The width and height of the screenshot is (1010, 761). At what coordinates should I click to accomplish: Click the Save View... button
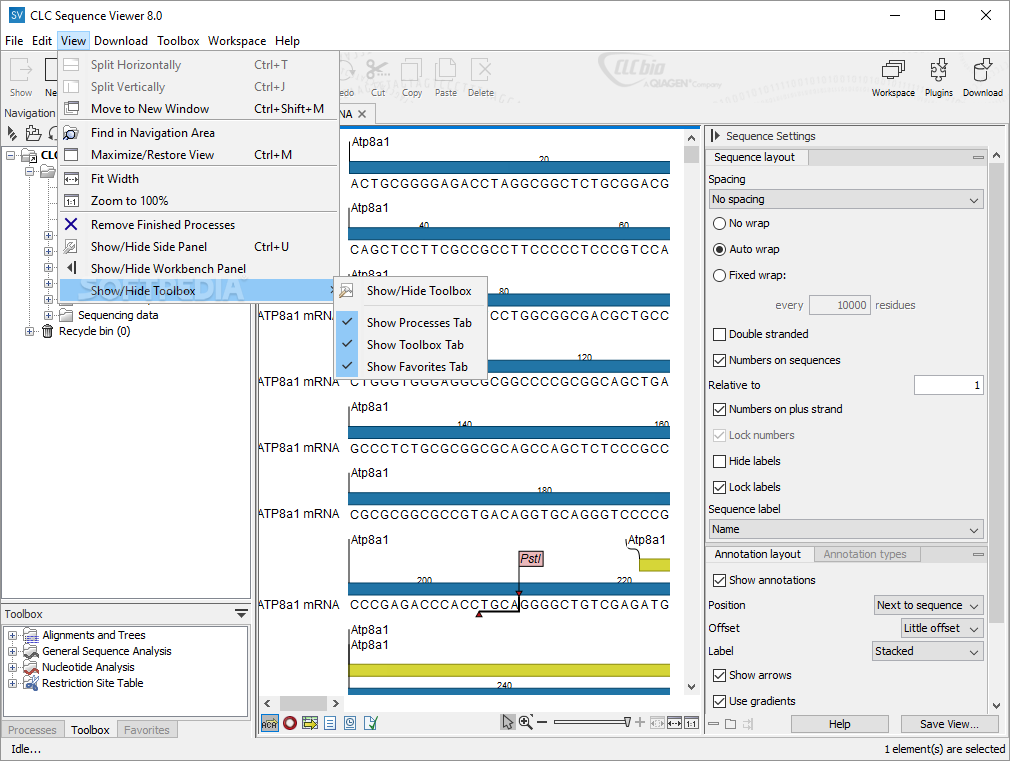(x=948, y=724)
